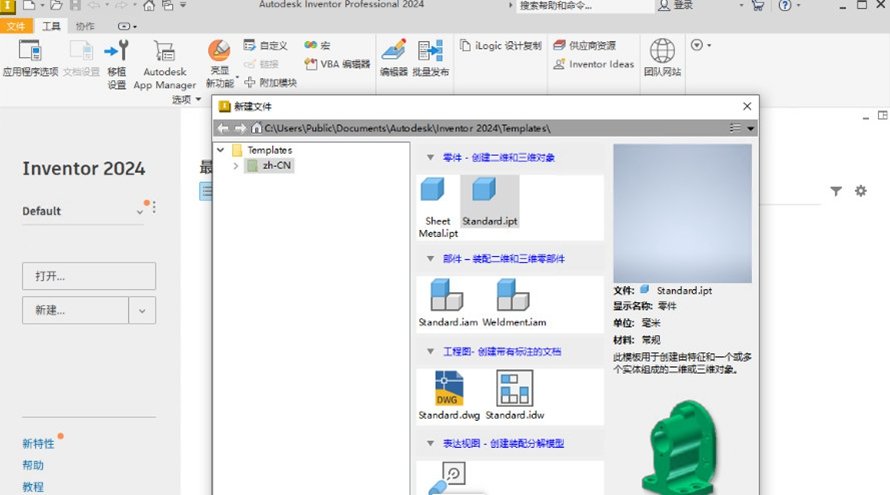
Task: Go forward in template folder navigation
Action: pos(240,128)
